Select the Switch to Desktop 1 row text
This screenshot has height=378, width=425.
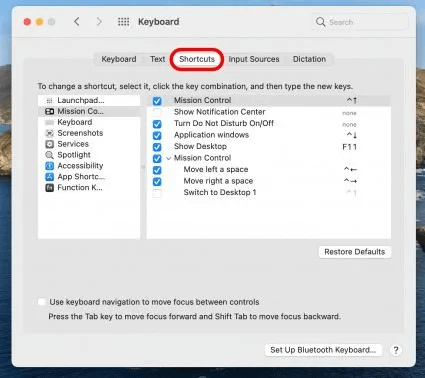click(x=220, y=193)
